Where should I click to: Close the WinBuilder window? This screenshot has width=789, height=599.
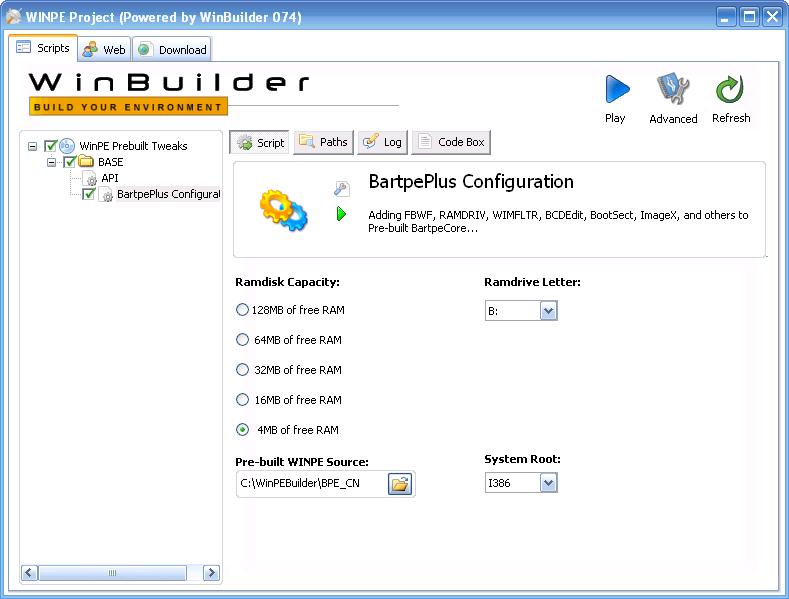click(x=773, y=17)
